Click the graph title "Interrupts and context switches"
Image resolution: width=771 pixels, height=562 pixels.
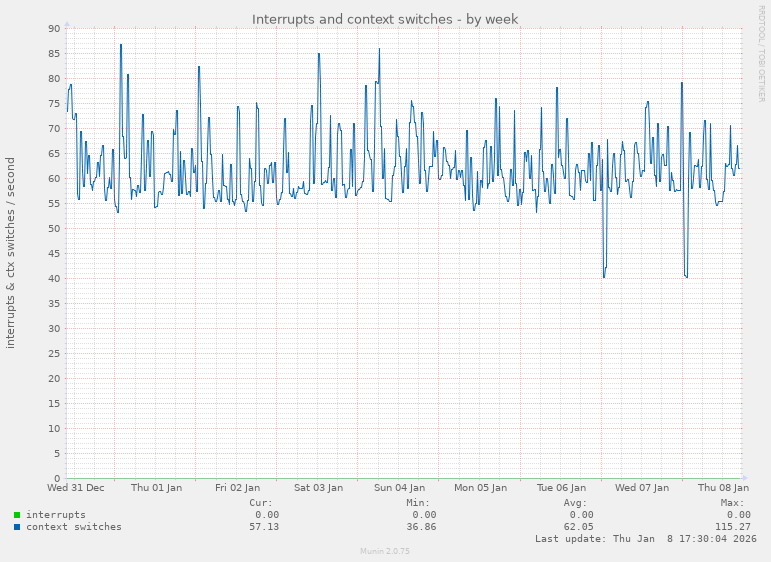pyautogui.click(x=385, y=19)
